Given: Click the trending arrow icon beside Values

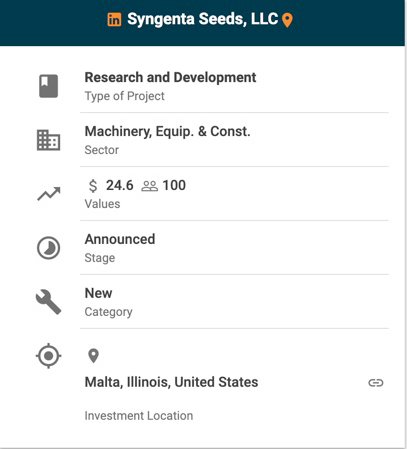Looking at the screenshot, I should click(49, 194).
